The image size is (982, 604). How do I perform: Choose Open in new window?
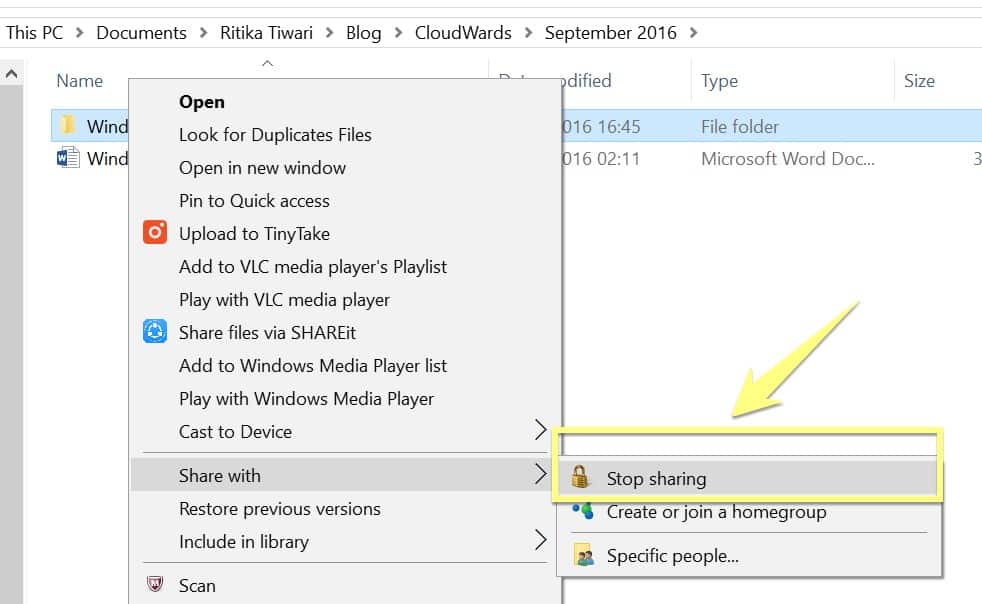coord(262,168)
